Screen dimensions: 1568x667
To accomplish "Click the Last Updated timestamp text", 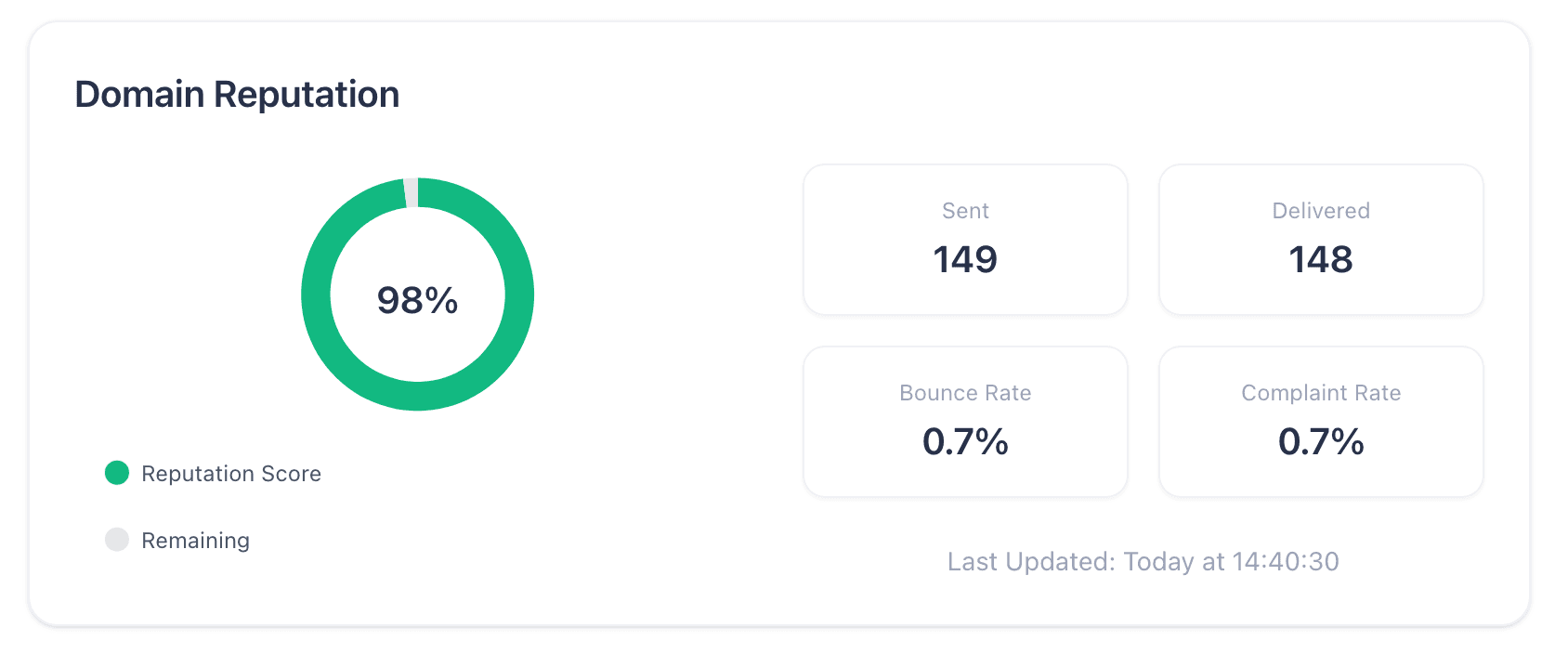I will pyautogui.click(x=1143, y=561).
